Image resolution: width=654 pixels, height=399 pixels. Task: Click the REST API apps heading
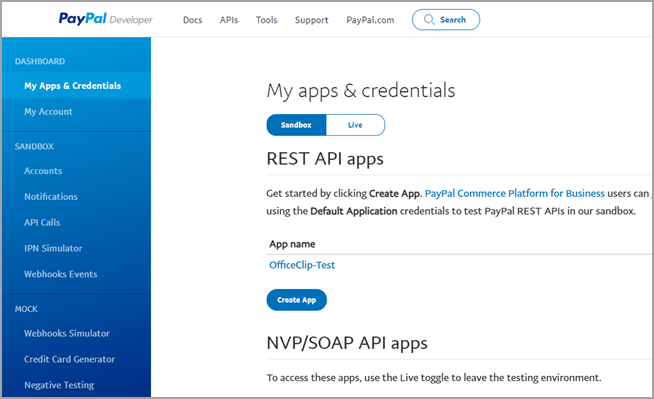click(x=325, y=159)
